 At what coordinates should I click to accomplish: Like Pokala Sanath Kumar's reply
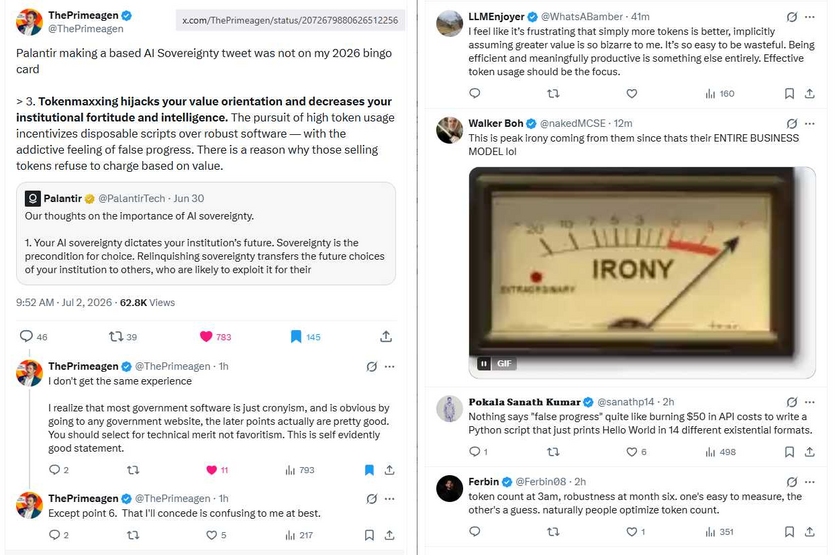point(631,452)
